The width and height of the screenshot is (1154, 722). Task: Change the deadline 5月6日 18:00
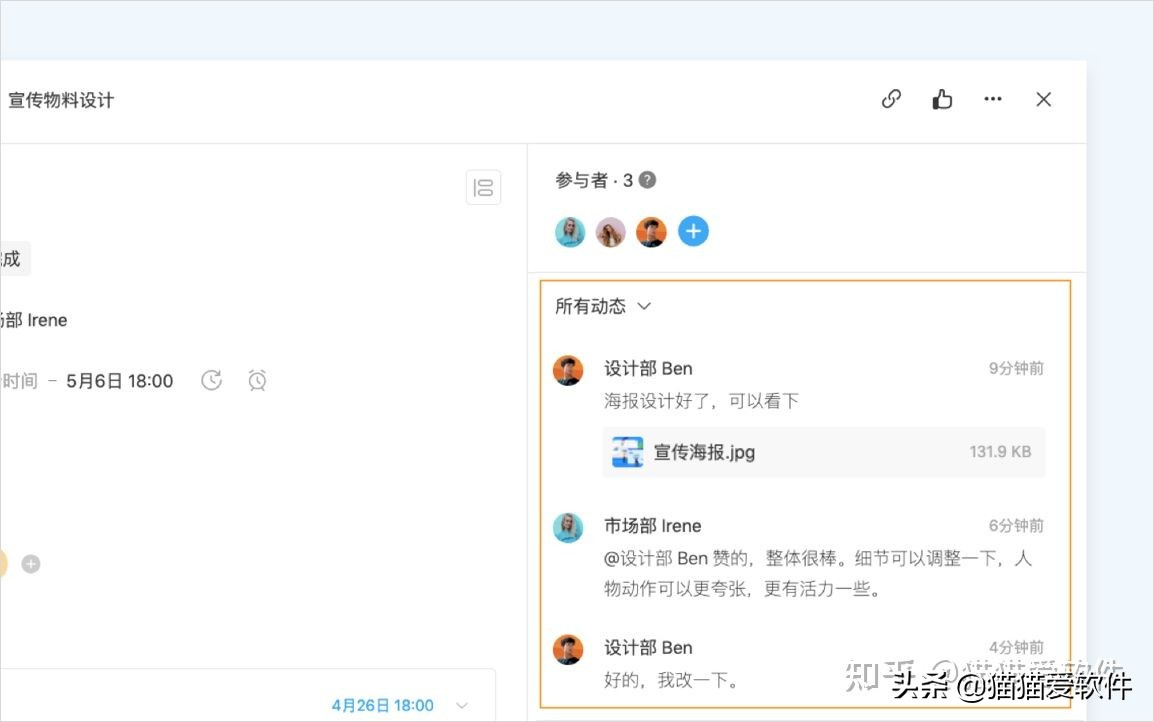coord(119,380)
